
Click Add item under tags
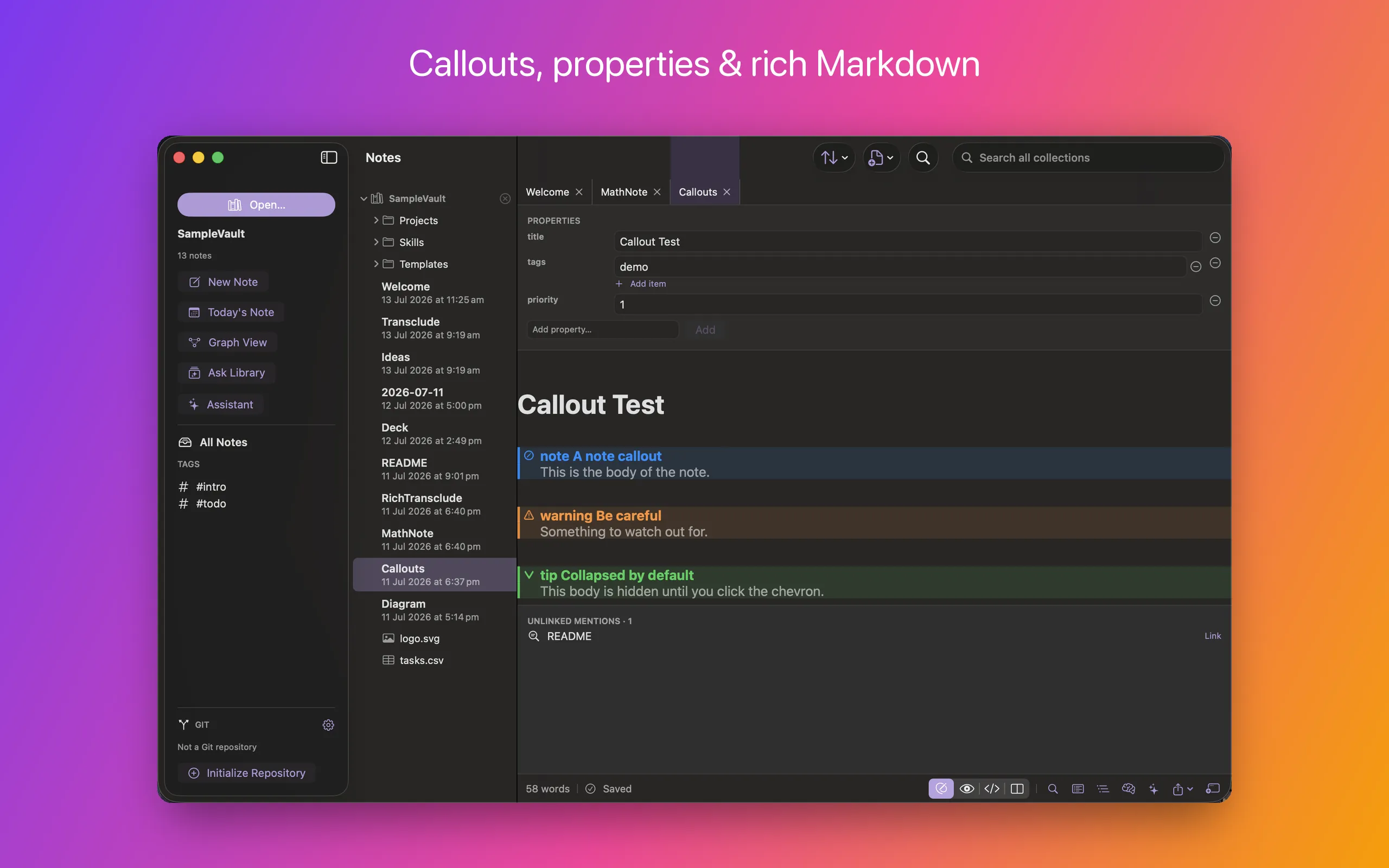(641, 284)
